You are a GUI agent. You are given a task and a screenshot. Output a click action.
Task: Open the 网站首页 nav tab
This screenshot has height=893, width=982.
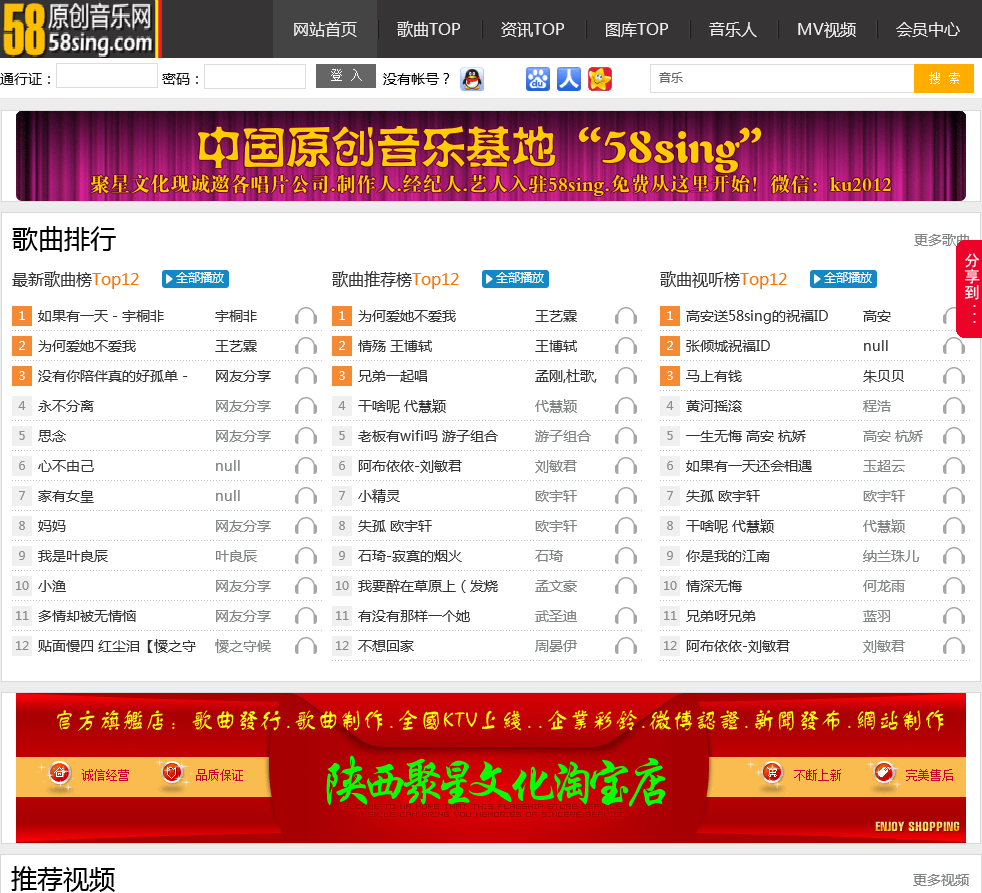coord(325,29)
